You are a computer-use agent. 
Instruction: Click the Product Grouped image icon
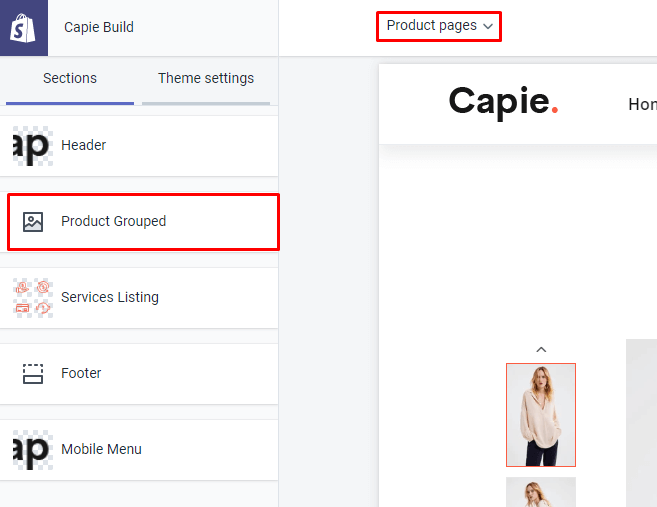point(33,222)
